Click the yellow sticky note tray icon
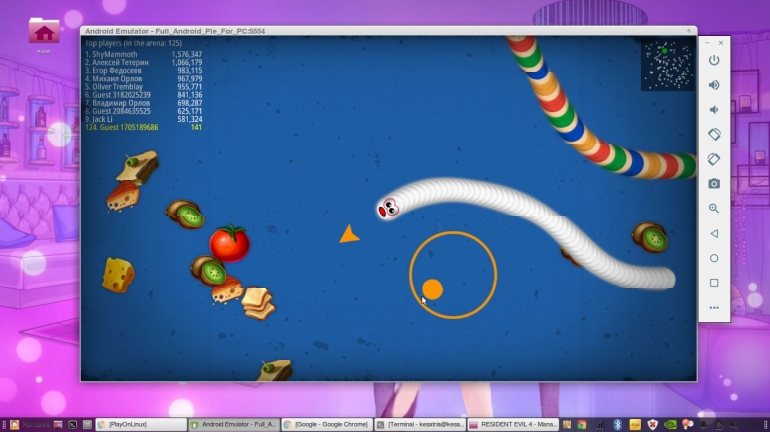 click(x=635, y=425)
